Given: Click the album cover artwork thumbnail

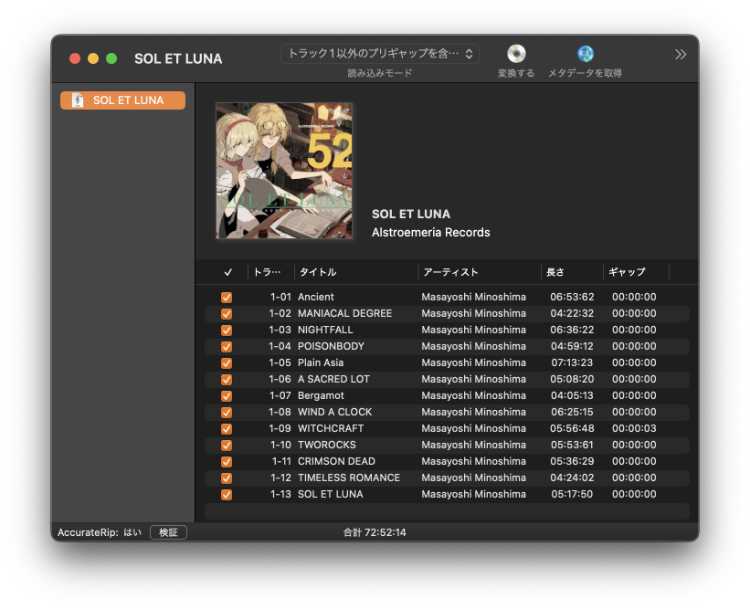Looking at the screenshot, I should pyautogui.click(x=284, y=171).
